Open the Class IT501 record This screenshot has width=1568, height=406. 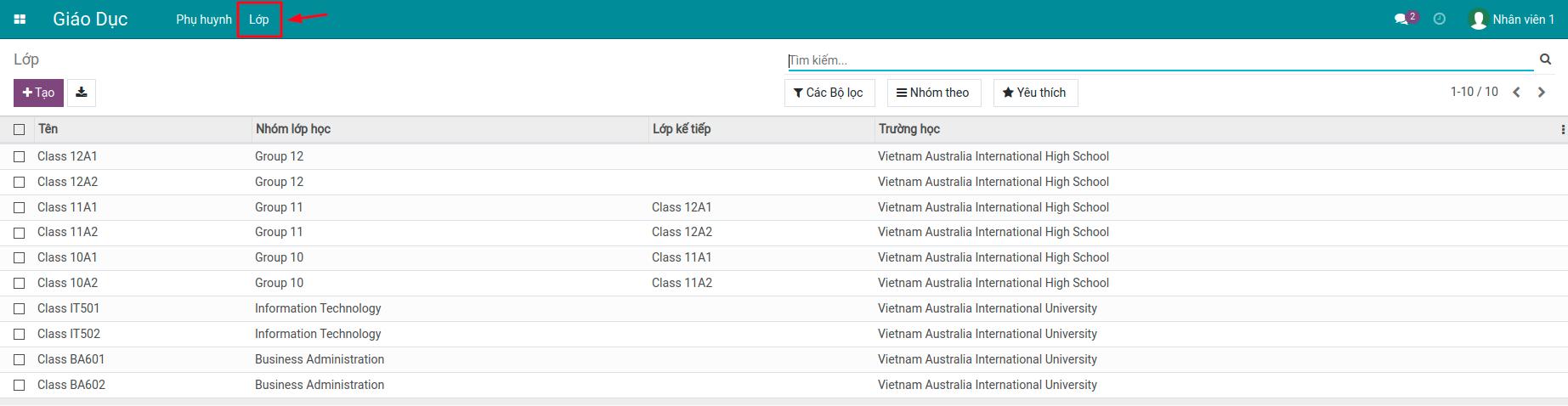coord(68,308)
